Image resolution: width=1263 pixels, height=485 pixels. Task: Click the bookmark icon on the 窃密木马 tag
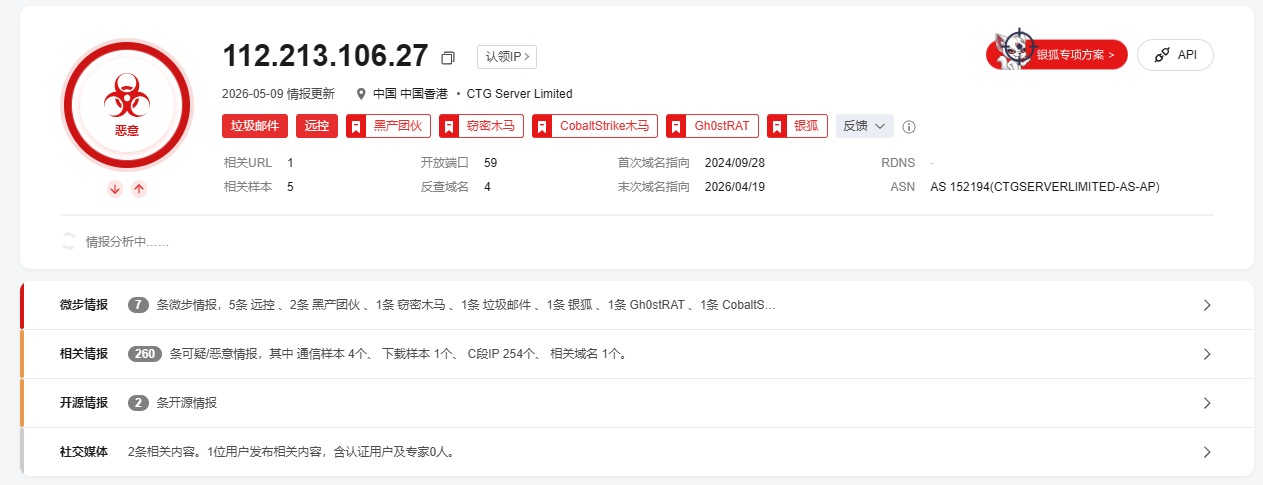(x=449, y=127)
